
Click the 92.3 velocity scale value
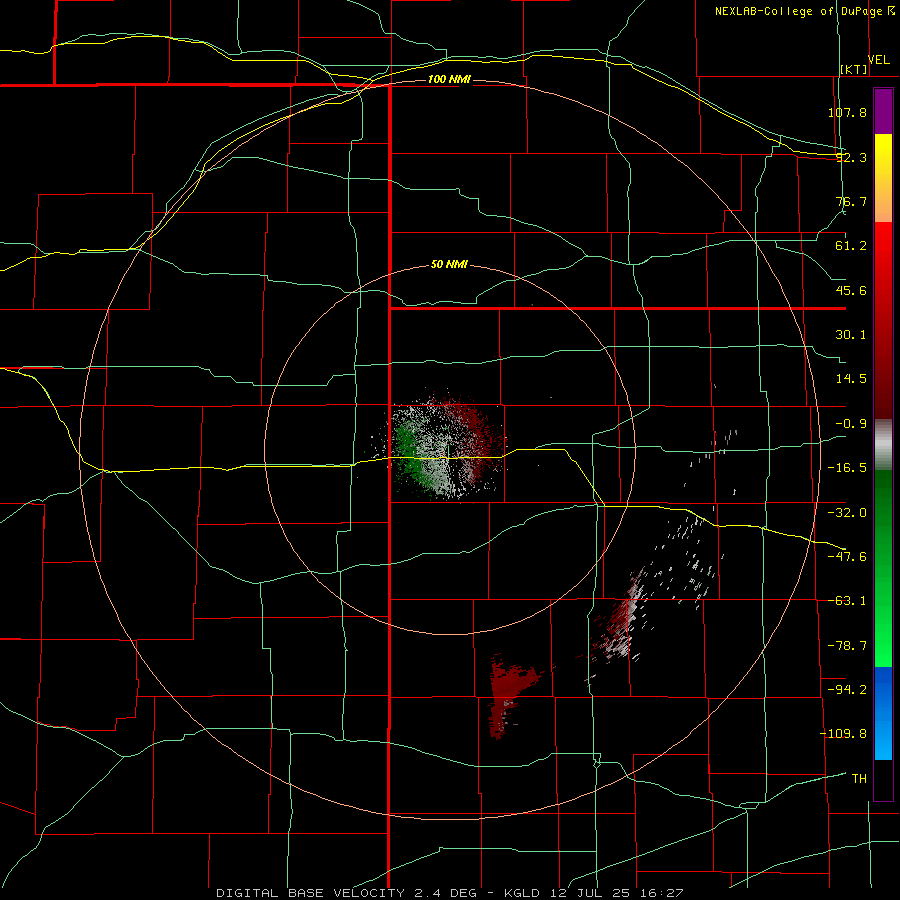851,157
